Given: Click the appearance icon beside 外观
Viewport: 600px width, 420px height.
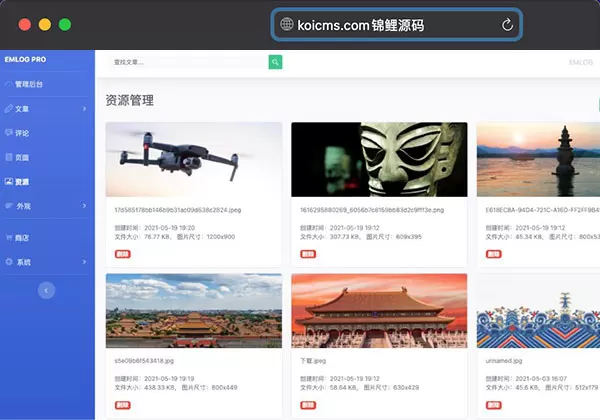Looking at the screenshot, I should tap(9, 206).
